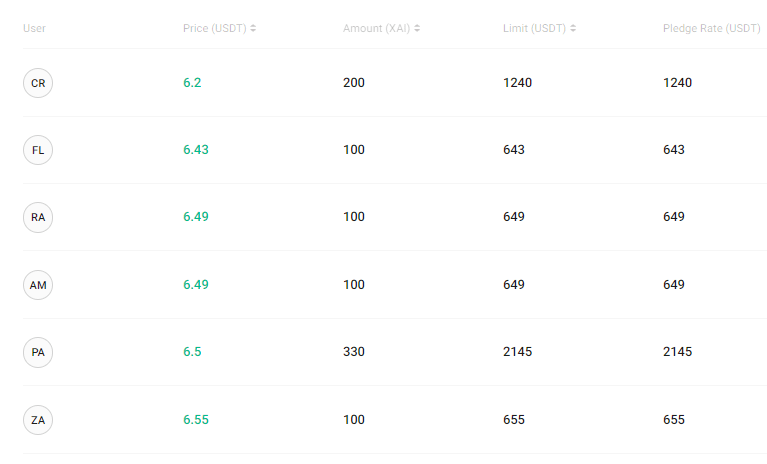Sort by Amount using arrow icon

pos(417,28)
